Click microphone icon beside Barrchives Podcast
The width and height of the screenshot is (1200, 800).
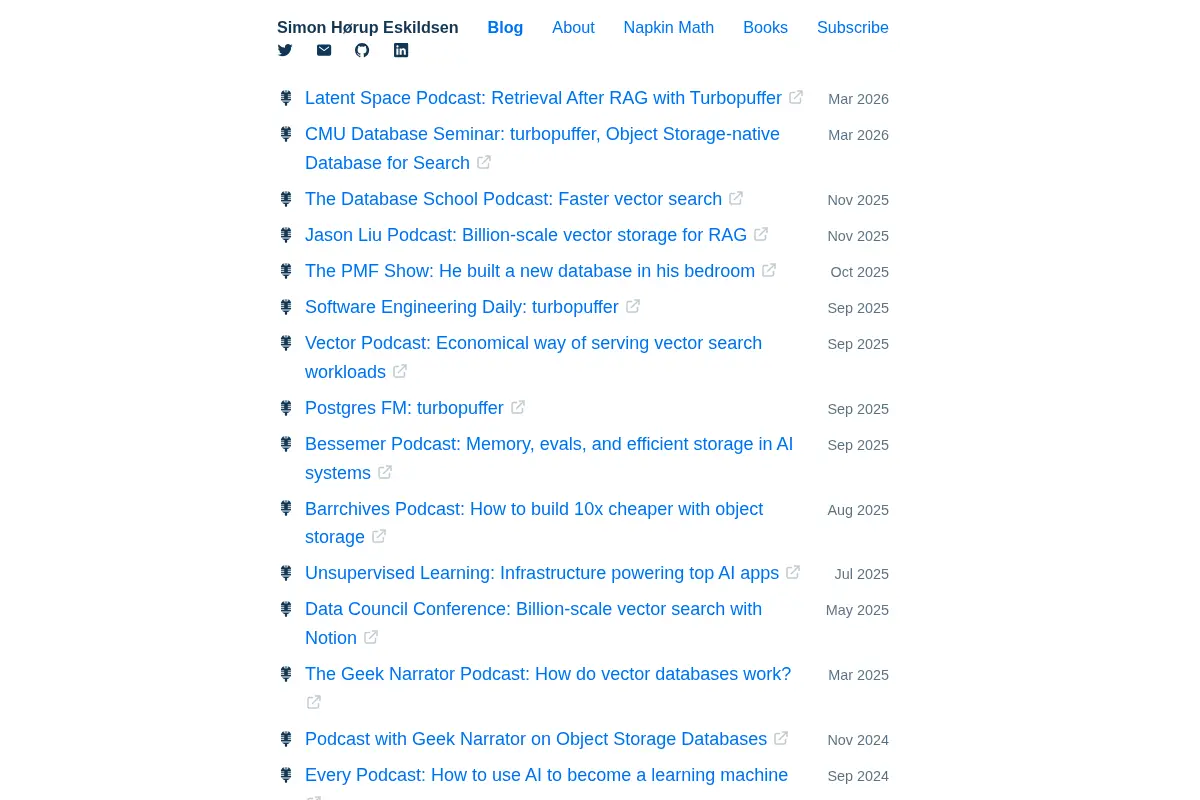[286, 509]
